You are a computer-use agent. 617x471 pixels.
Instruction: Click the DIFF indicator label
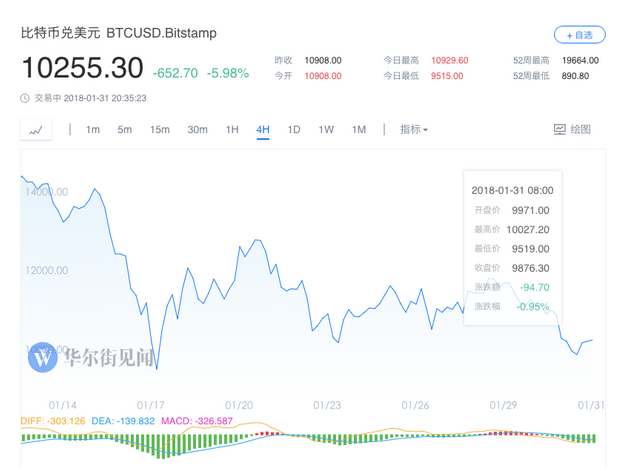coord(54,421)
